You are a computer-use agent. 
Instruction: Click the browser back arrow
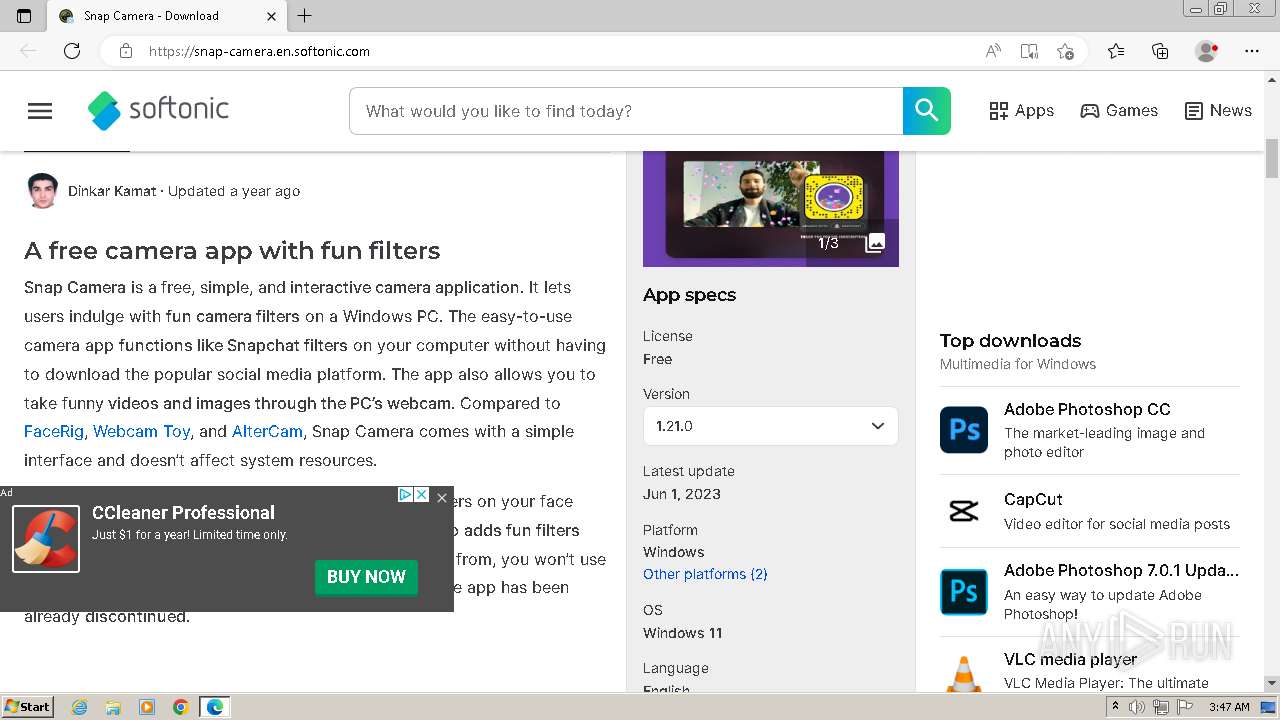click(28, 51)
